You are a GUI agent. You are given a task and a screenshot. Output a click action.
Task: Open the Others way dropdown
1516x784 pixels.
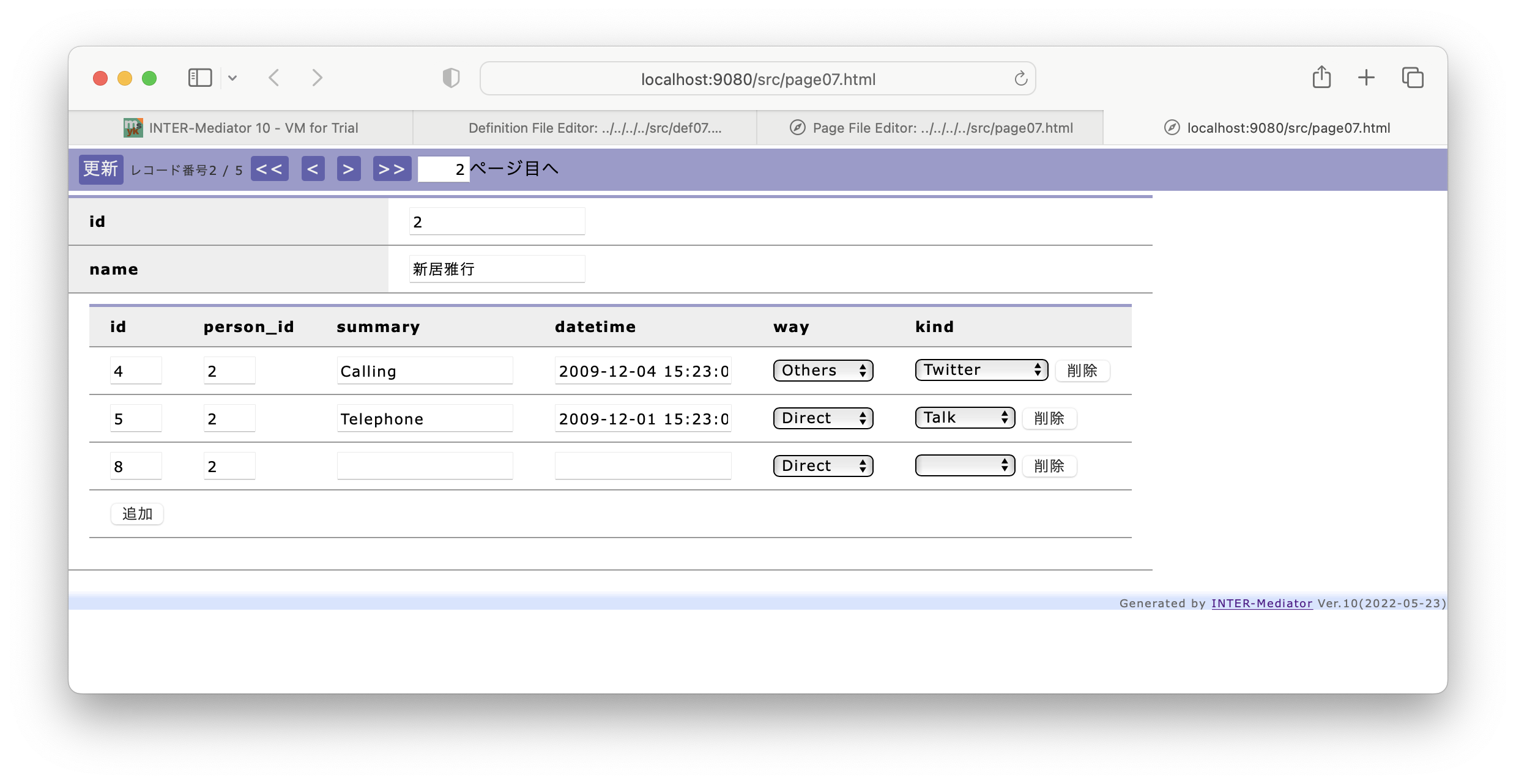pyautogui.click(x=823, y=370)
